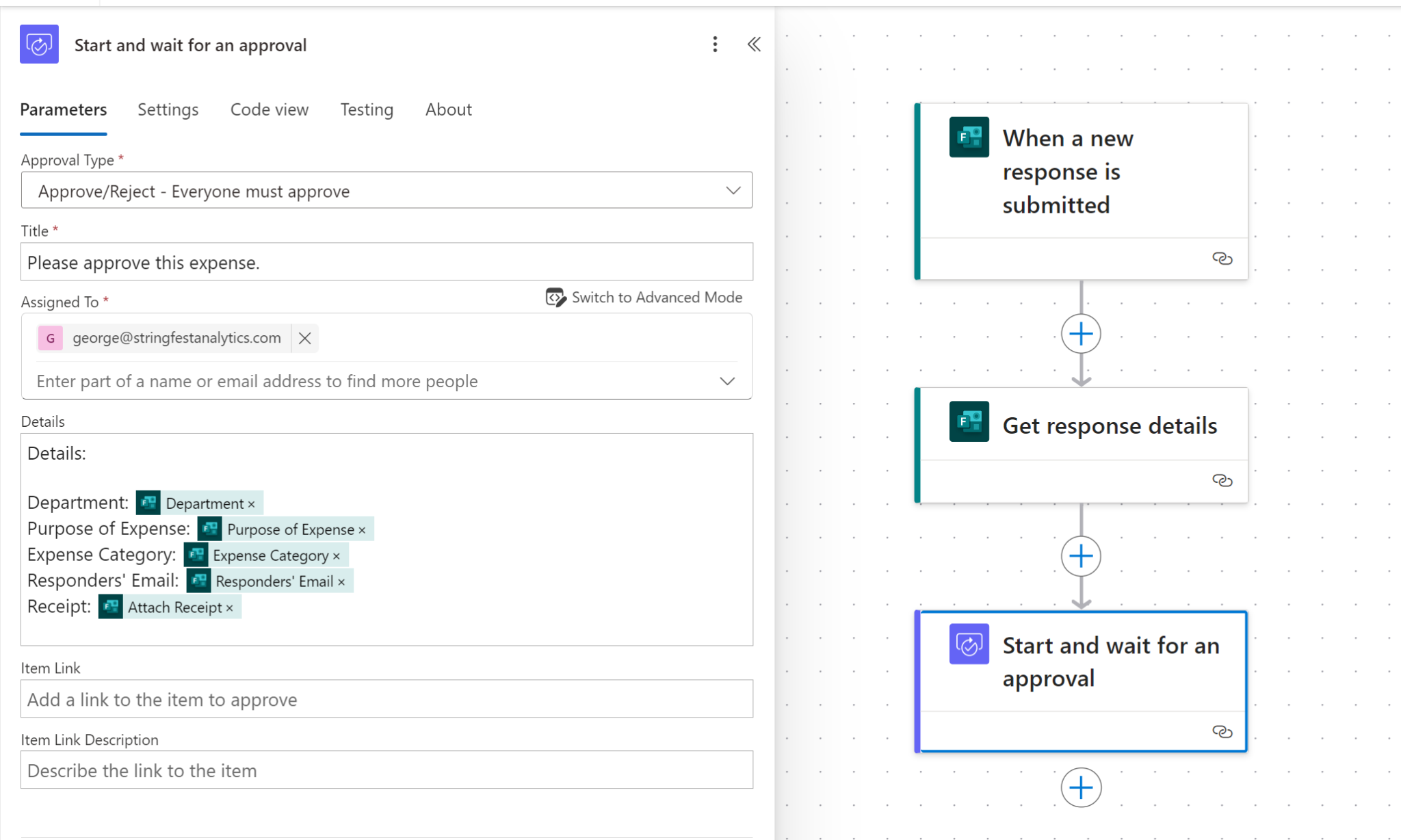The image size is (1401, 840).
Task: Remove george@stringfestanalytics.com from Assigned To
Action: point(305,339)
